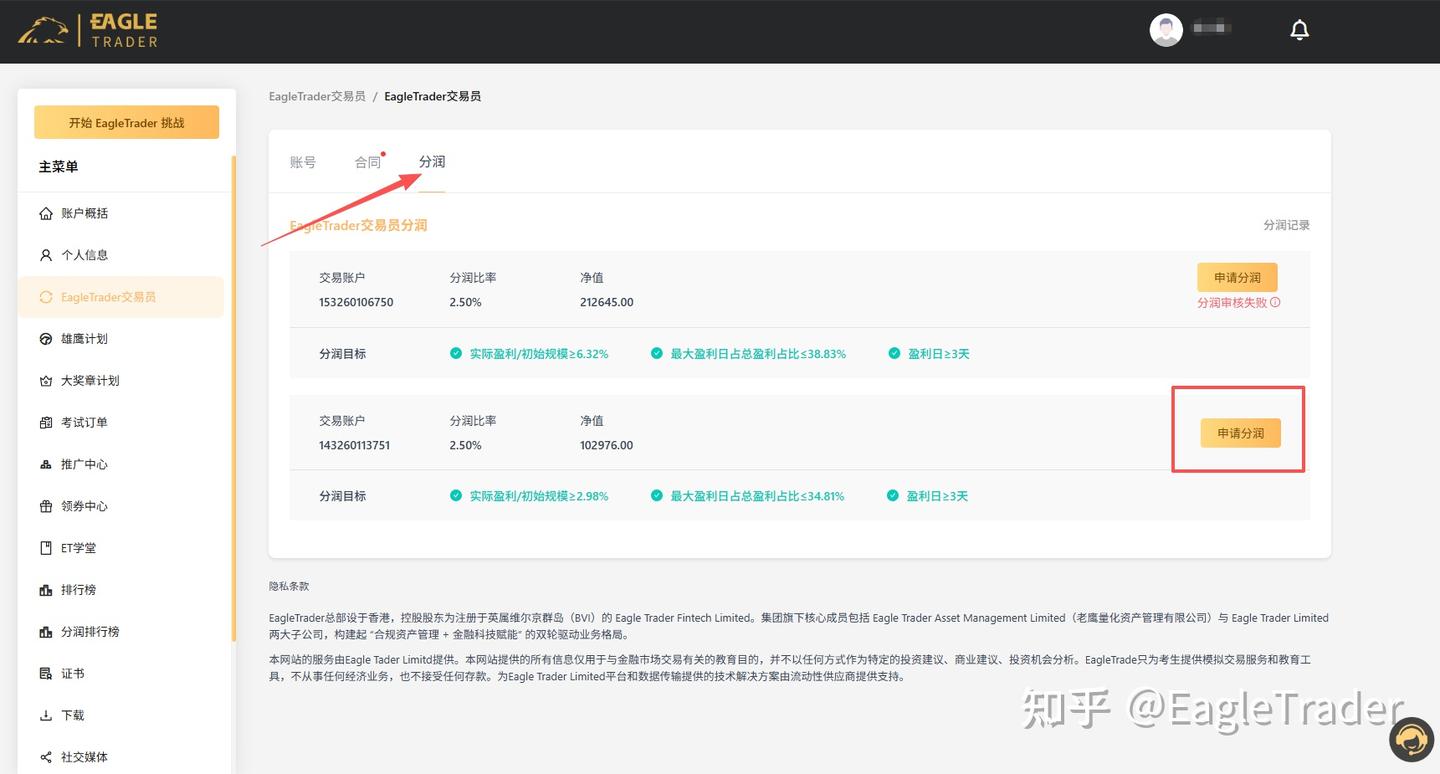The height and width of the screenshot is (774, 1440).
Task: Click the 领券中心 coupon icon
Action: coord(45,505)
